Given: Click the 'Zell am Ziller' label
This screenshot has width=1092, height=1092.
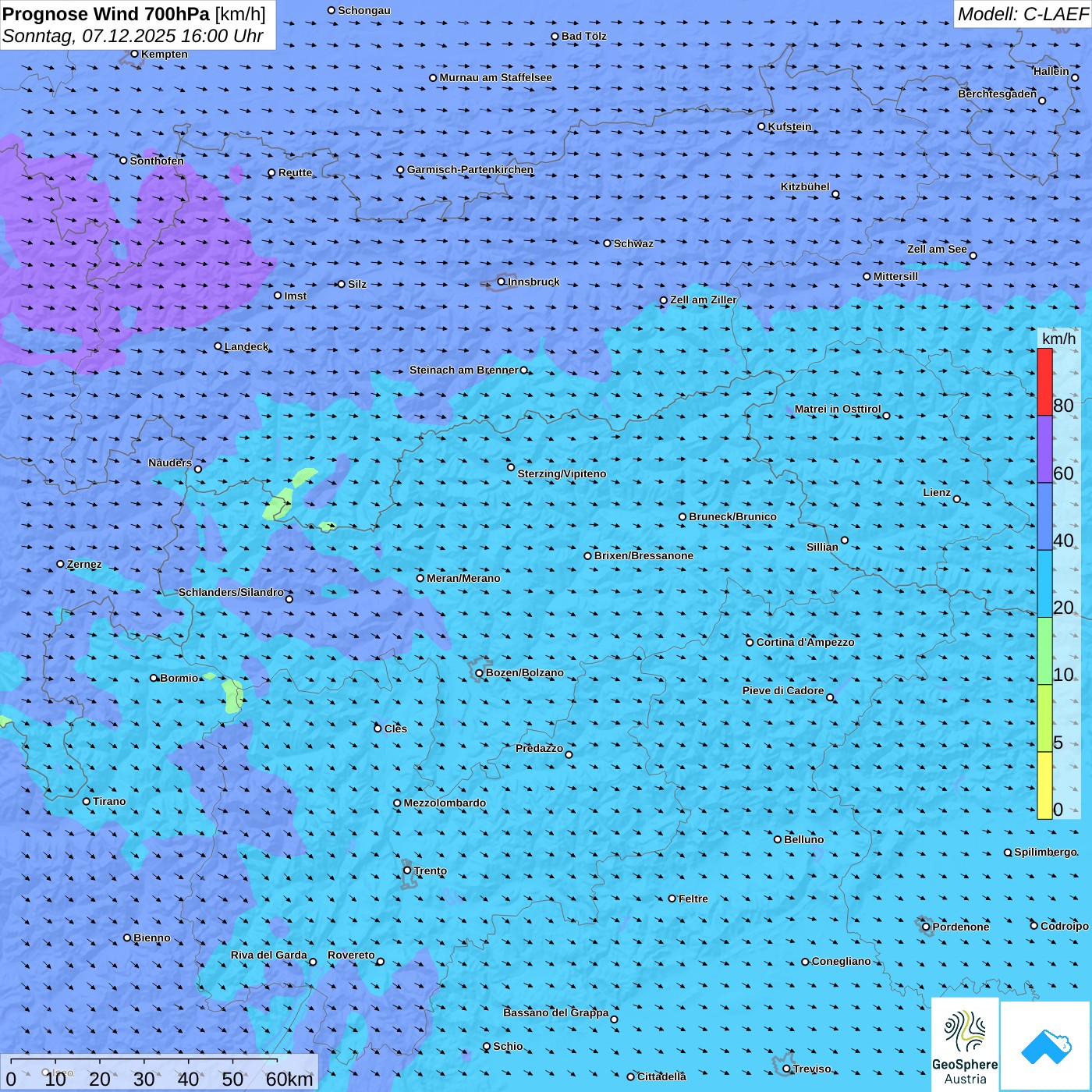Looking at the screenshot, I should pos(704,300).
